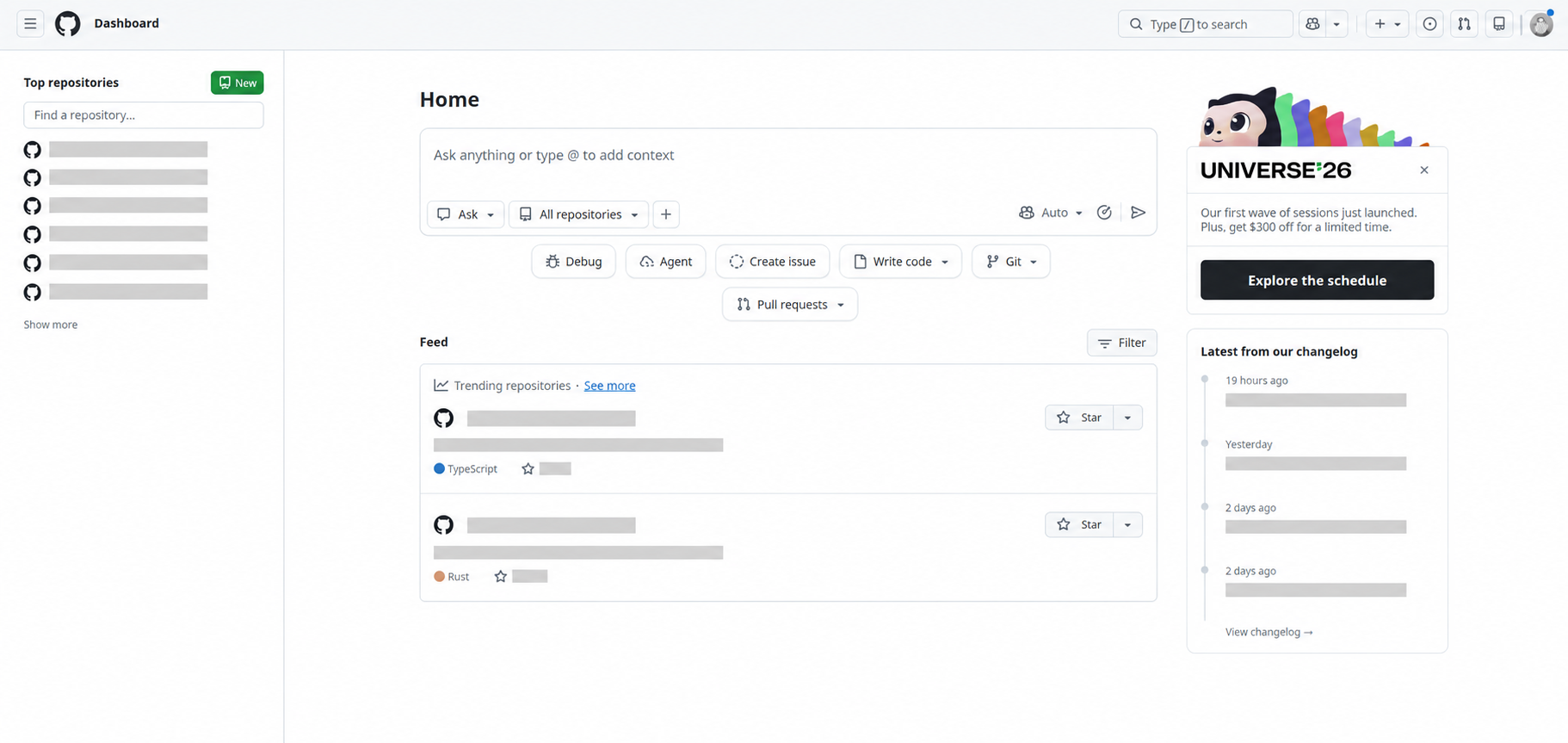Click the trending graph icon in feed
The height and width of the screenshot is (743, 1568).
coord(441,386)
